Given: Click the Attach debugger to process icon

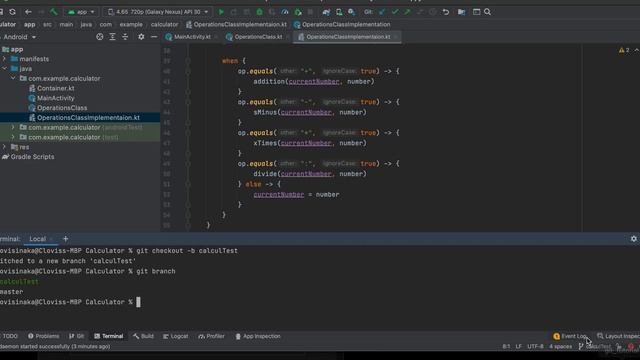Looking at the screenshot, I should point(298,12).
